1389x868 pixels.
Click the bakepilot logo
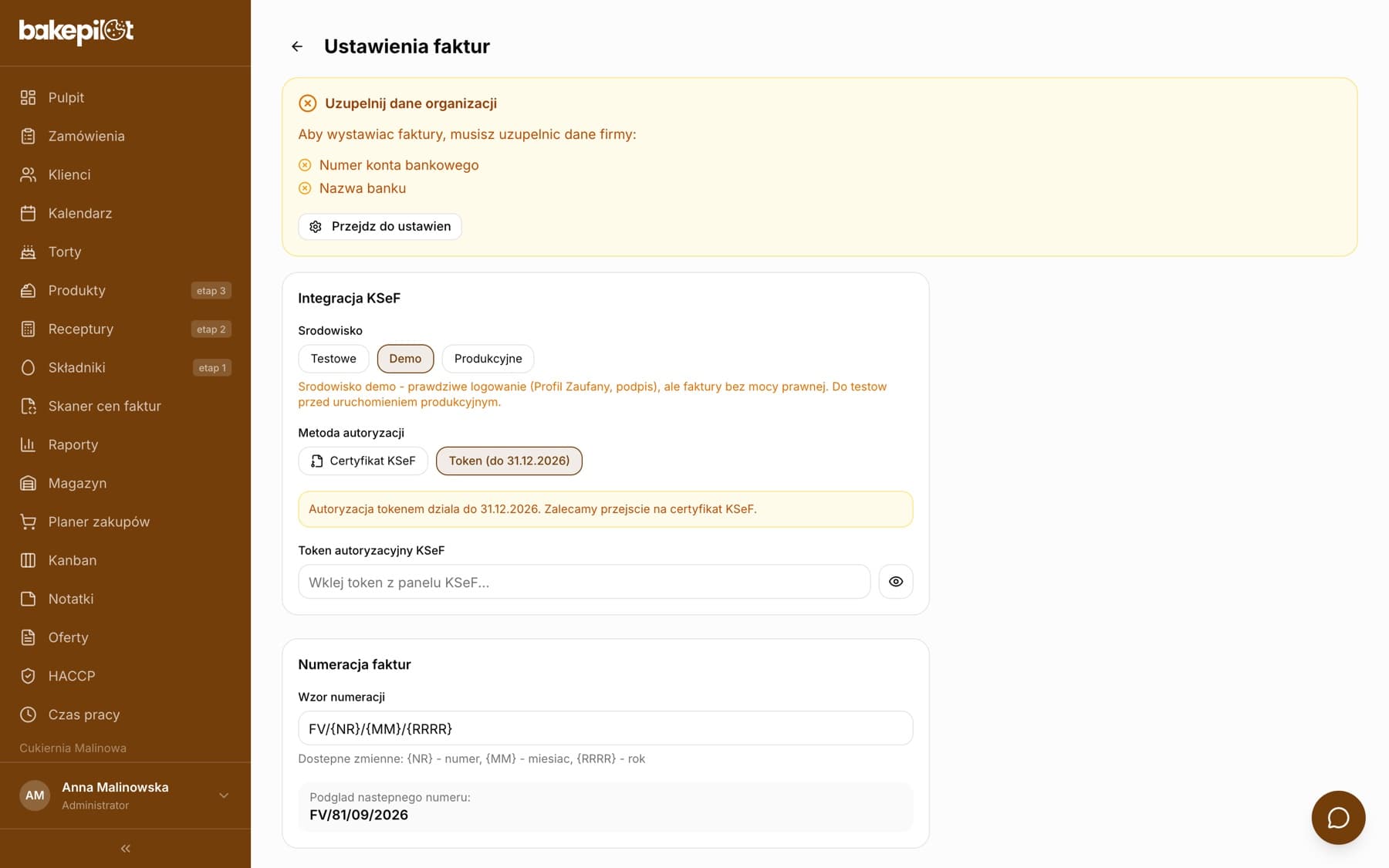pos(76,31)
